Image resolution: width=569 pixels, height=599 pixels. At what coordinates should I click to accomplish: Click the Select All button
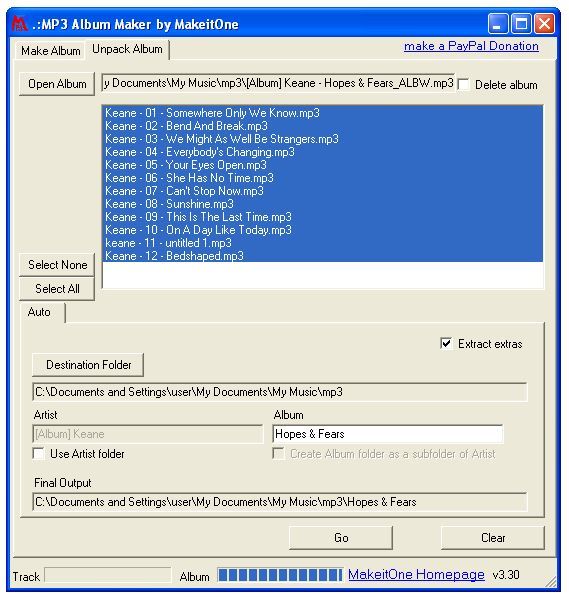(57, 288)
